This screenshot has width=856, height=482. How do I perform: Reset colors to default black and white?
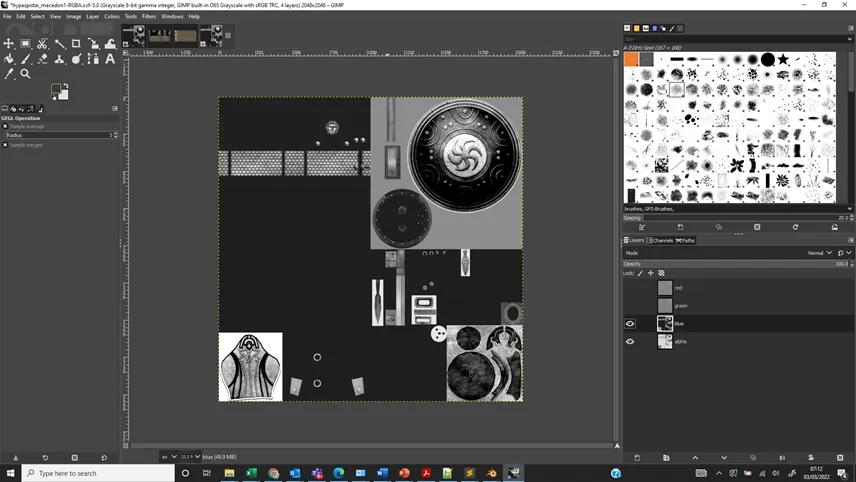tap(53, 97)
